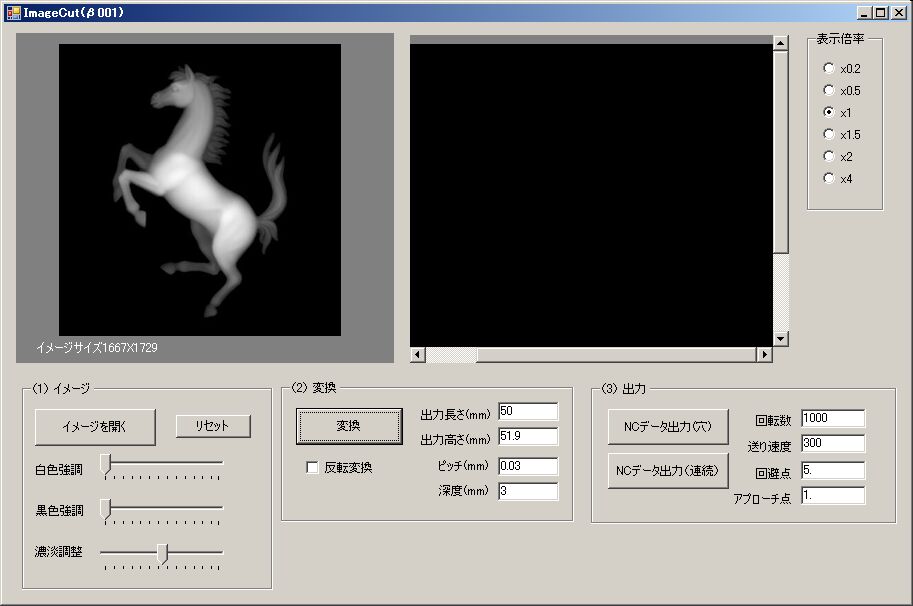Click the preview scroll left arrow
The image size is (913, 606).
(417, 354)
